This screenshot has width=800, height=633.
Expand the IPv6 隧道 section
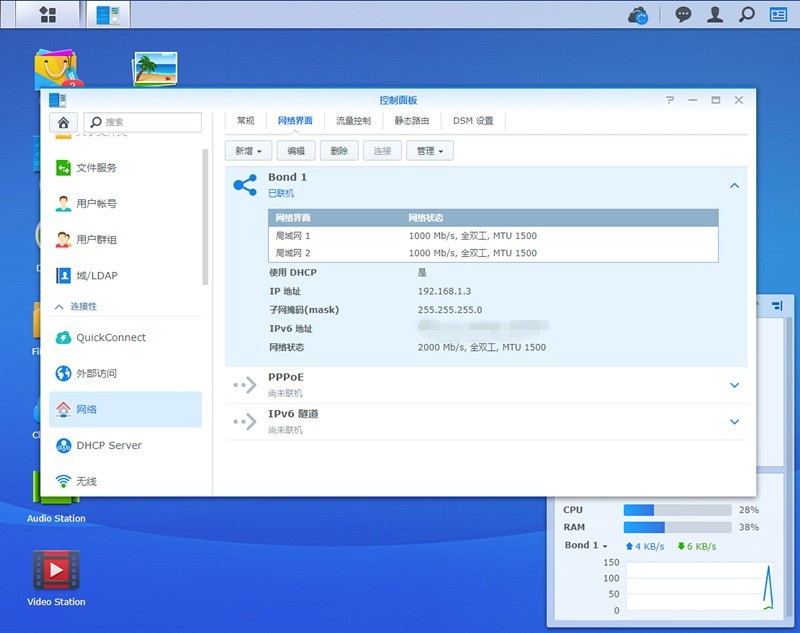coord(734,422)
